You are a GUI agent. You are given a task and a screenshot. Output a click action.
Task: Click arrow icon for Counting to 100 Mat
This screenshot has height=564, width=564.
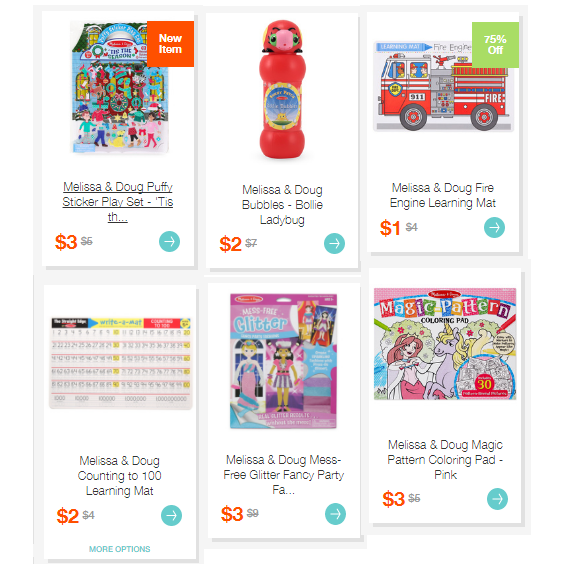(171, 515)
